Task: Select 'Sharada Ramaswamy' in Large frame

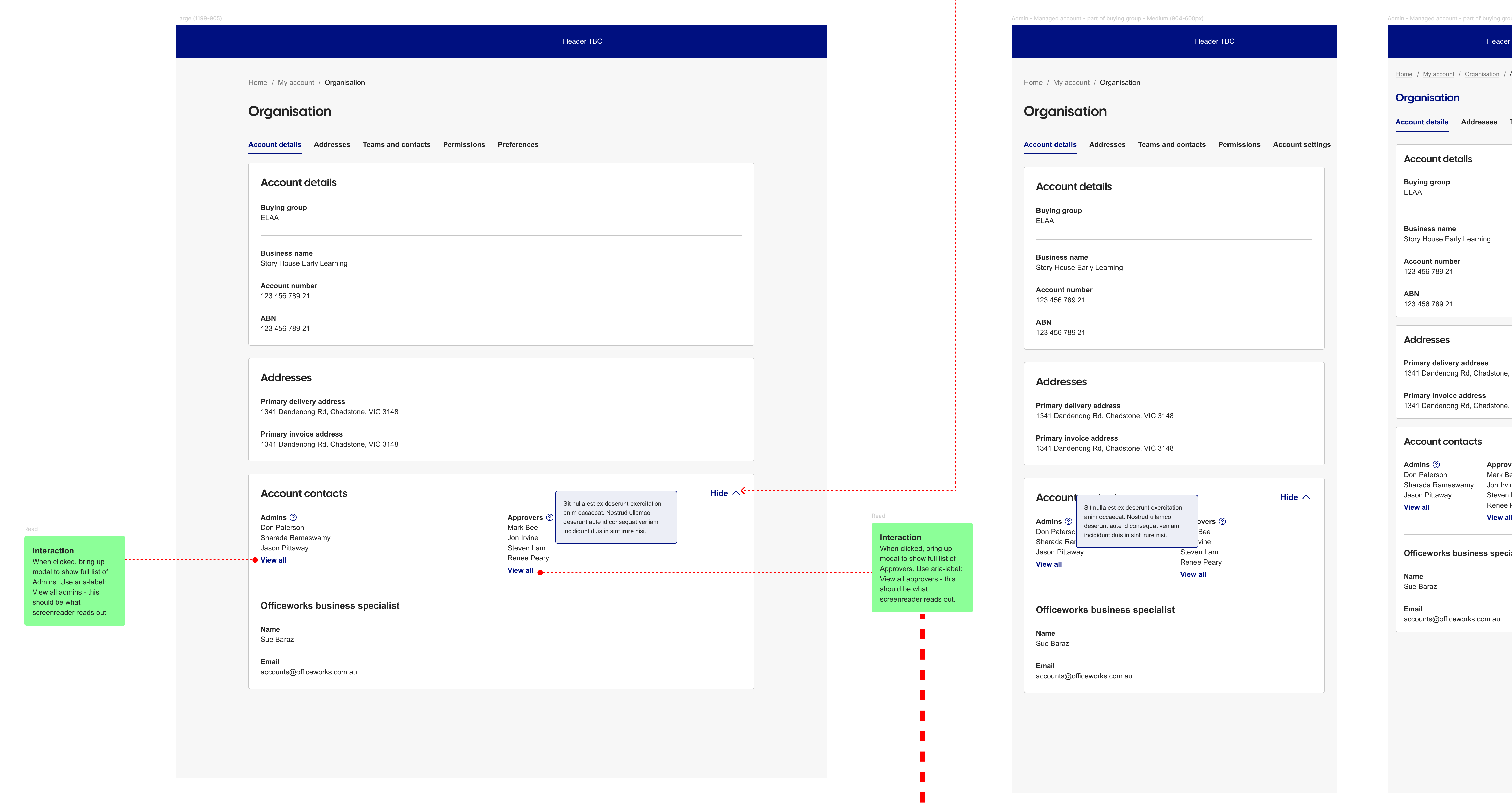Action: pyautogui.click(x=295, y=538)
